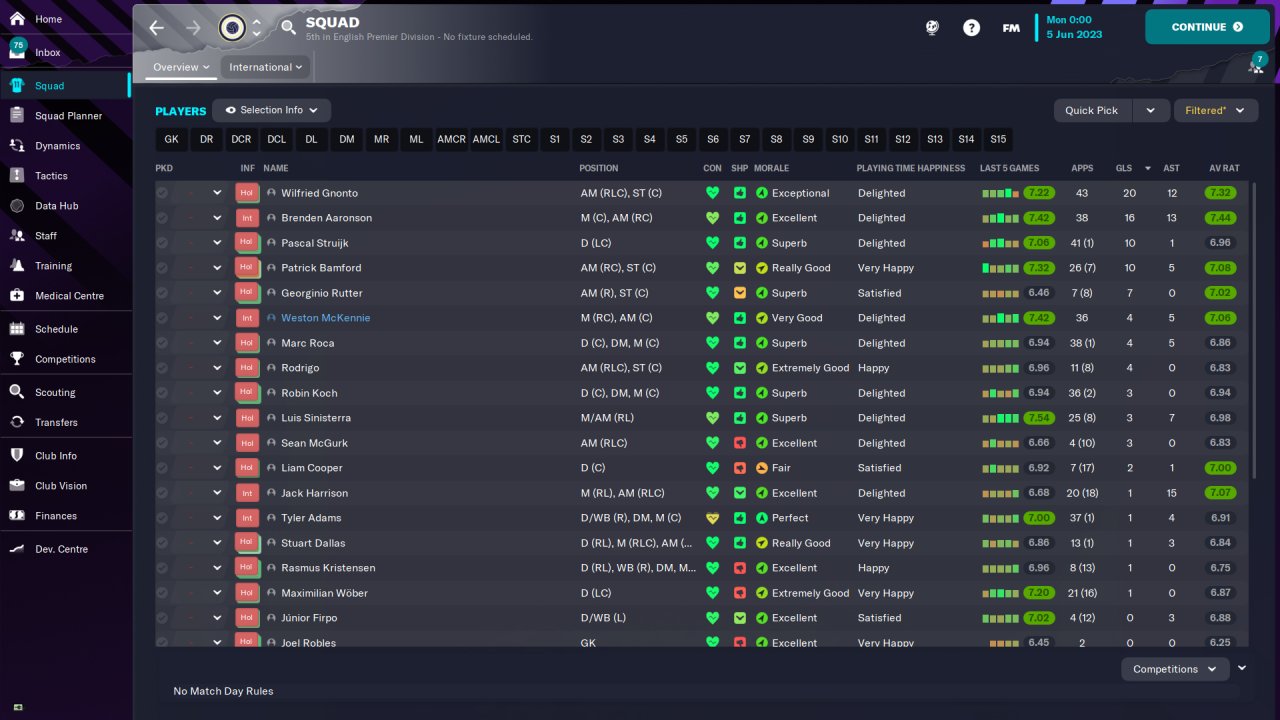The image size is (1280, 720).
Task: Select the S15 substitute slot button
Action: pyautogui.click(x=998, y=139)
